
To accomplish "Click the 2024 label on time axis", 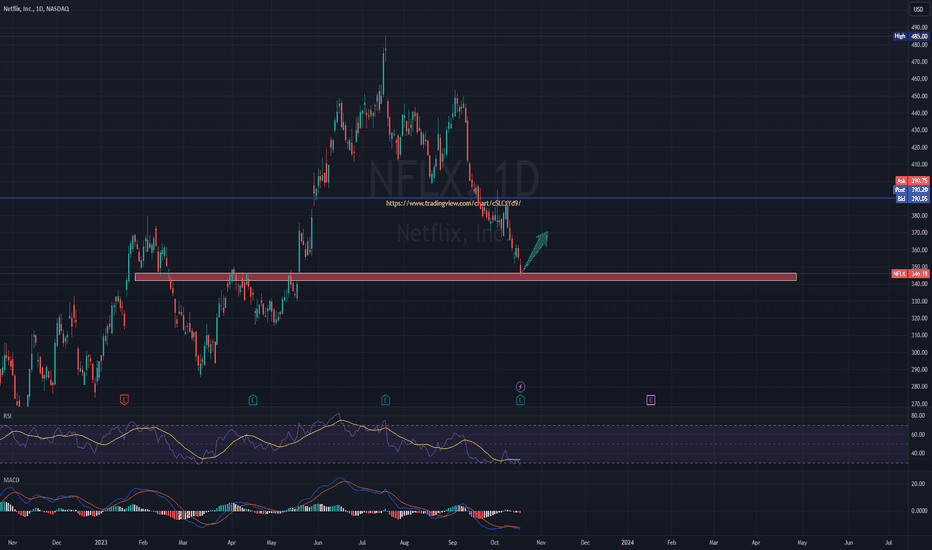I will coord(627,542).
